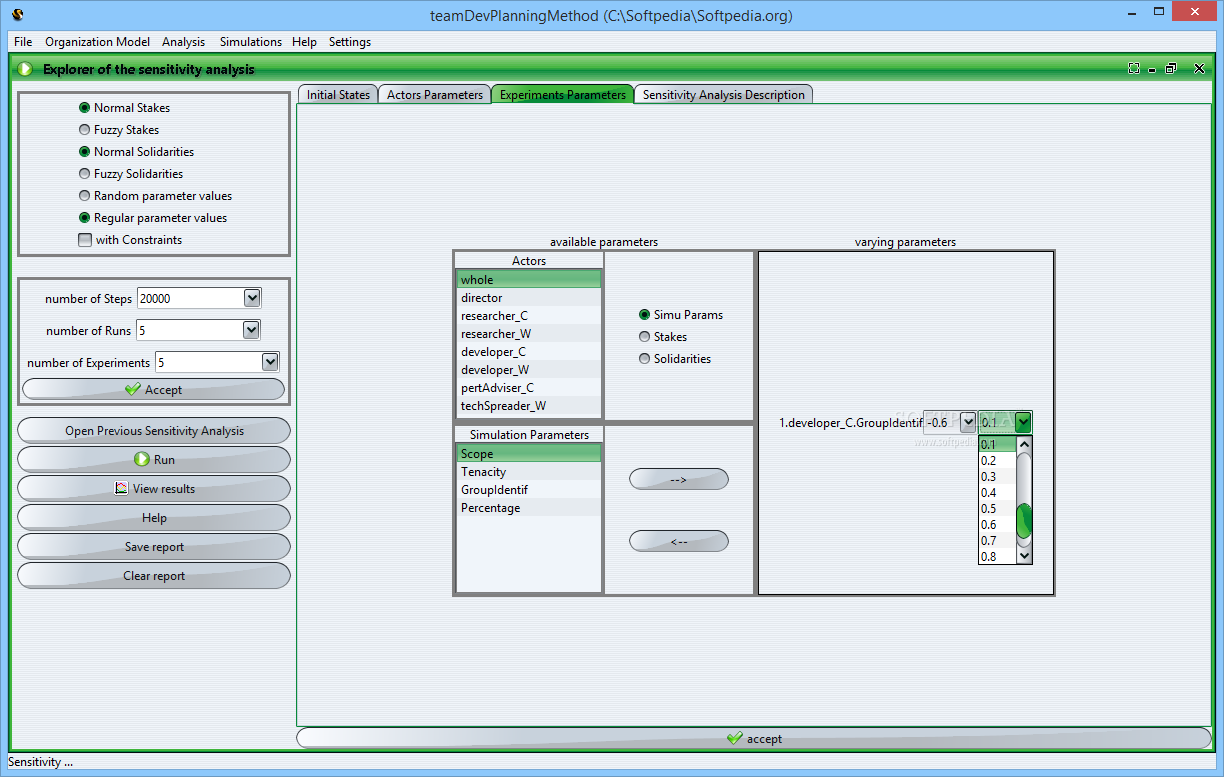Click the <-- remove parameter button

[x=679, y=542]
